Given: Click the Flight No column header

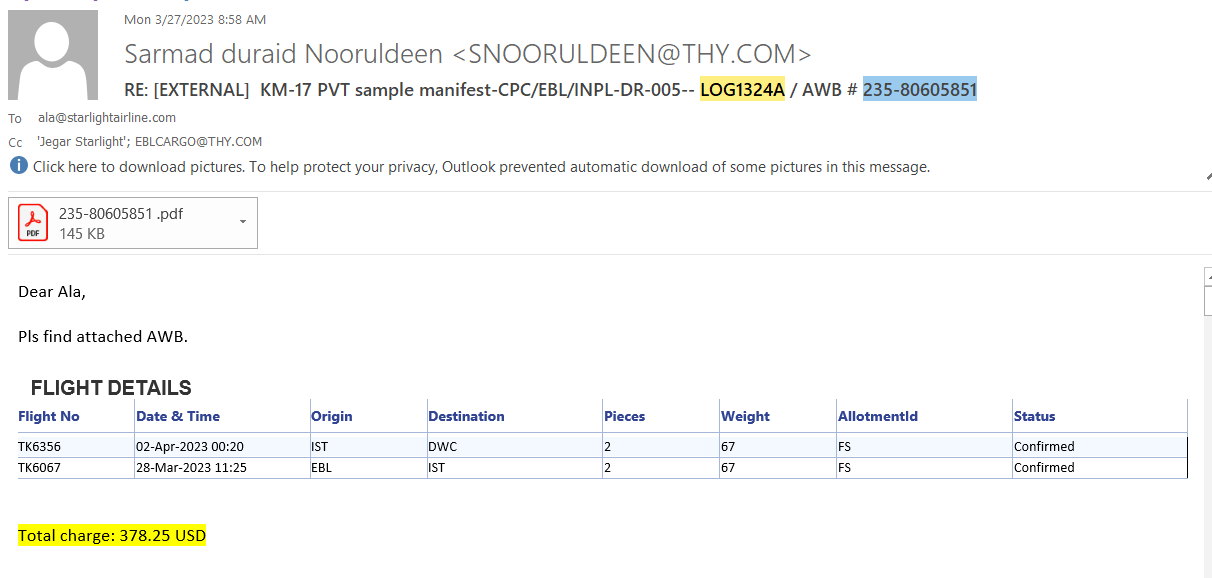Looking at the screenshot, I should click(x=49, y=416).
